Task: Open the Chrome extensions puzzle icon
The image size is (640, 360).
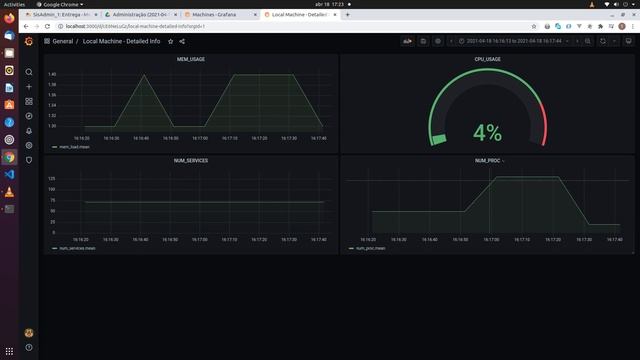Action: (x=600, y=27)
